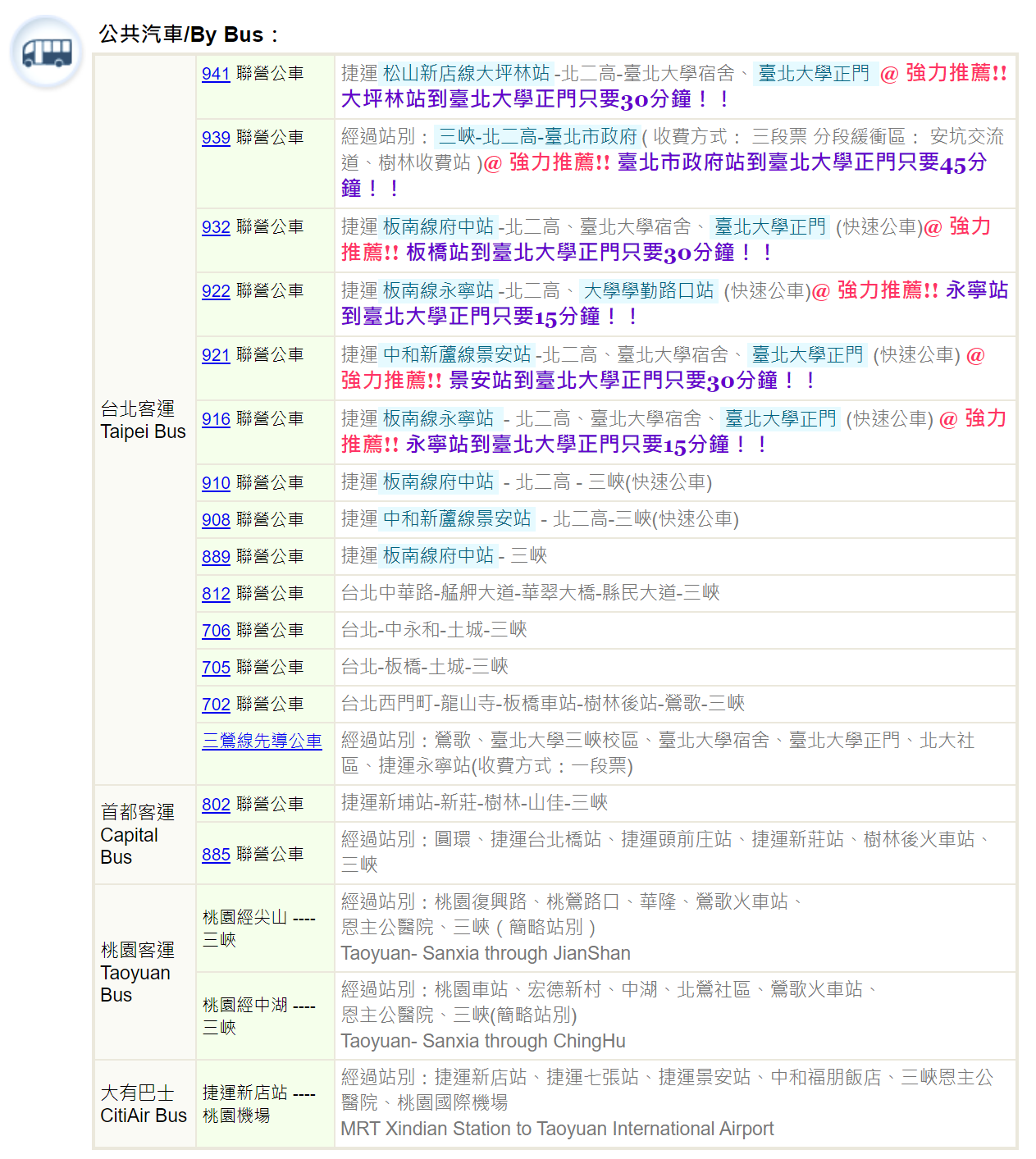Viewport: 1036px width, 1159px height.
Task: Click 885 route stops description starting 圓環
Action: [x=666, y=852]
